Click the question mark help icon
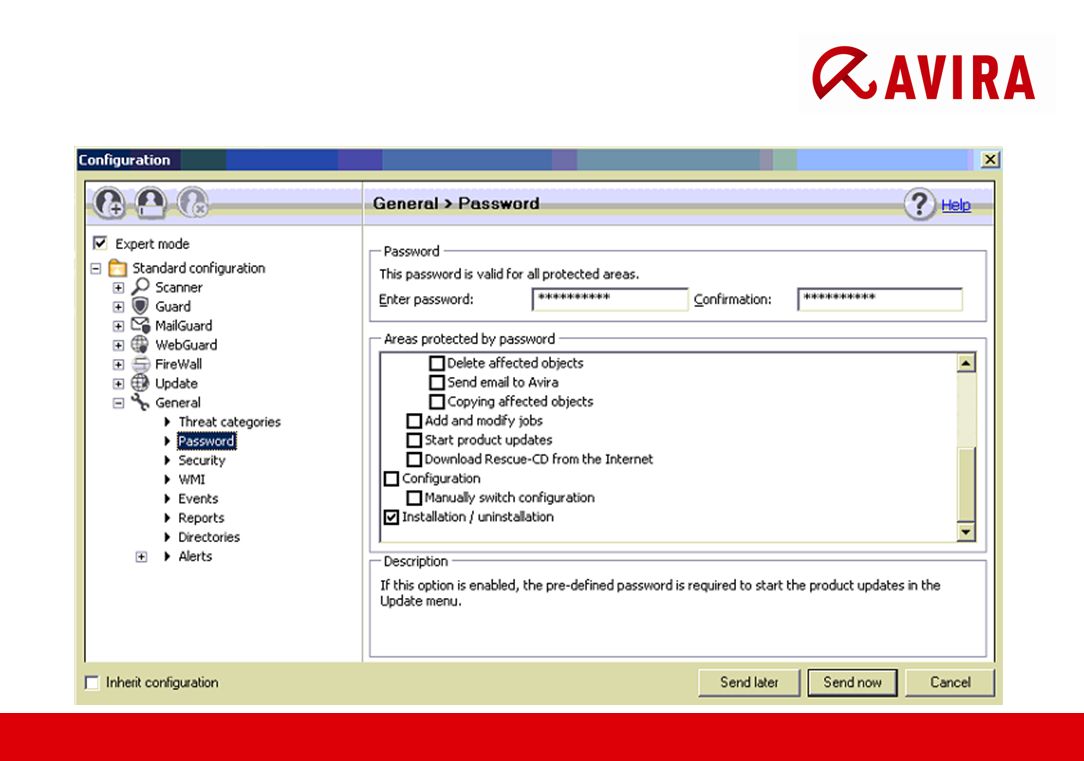This screenshot has height=761, width=1084. click(919, 205)
